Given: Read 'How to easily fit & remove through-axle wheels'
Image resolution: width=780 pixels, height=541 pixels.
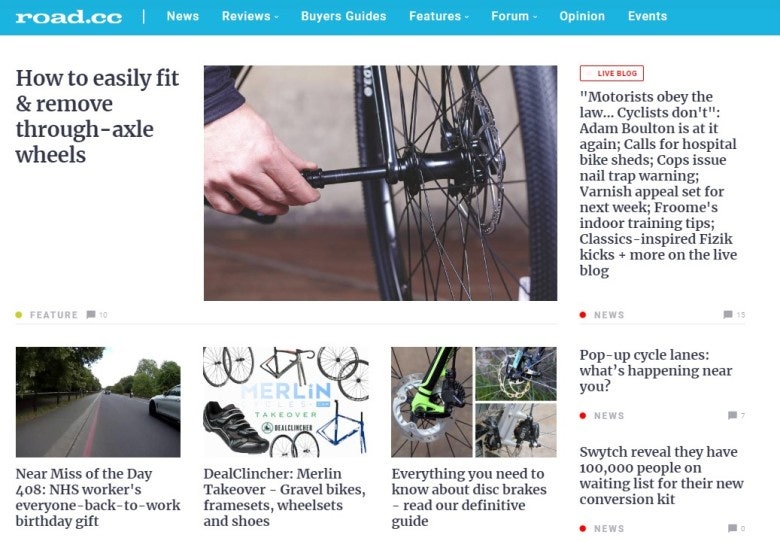Looking at the screenshot, I should pyautogui.click(x=97, y=116).
